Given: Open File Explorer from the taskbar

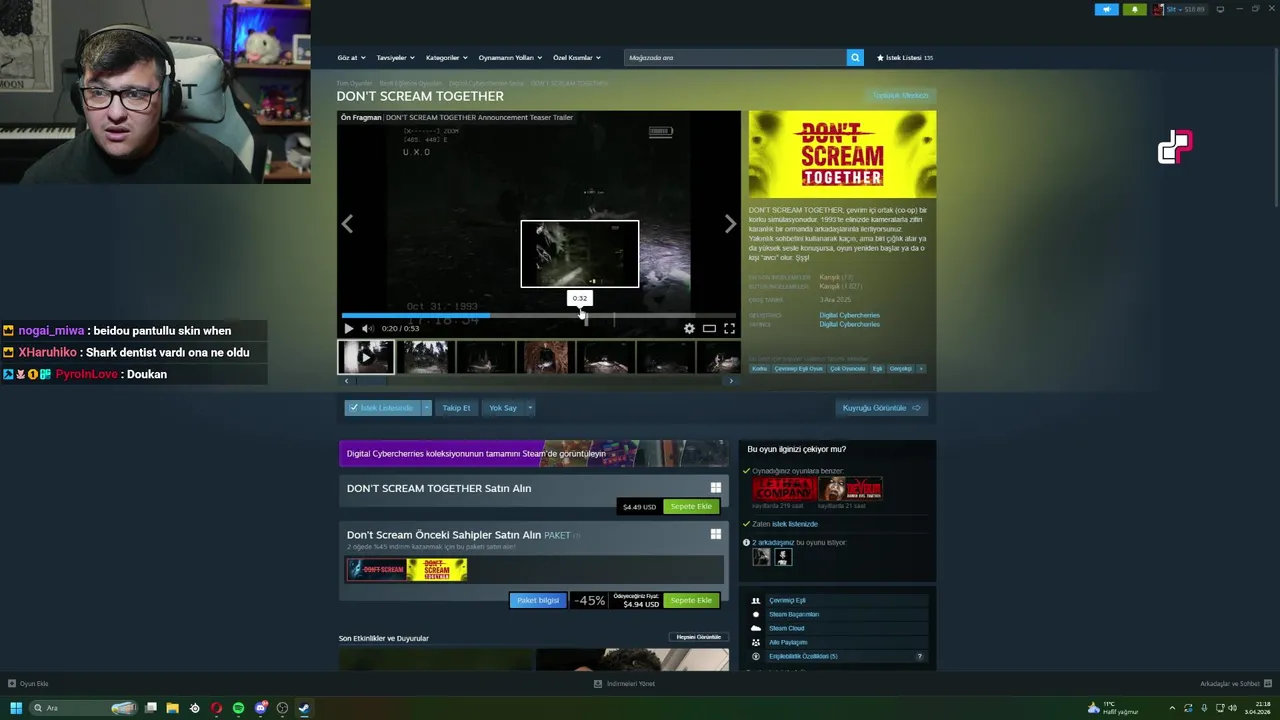Looking at the screenshot, I should point(172,708).
